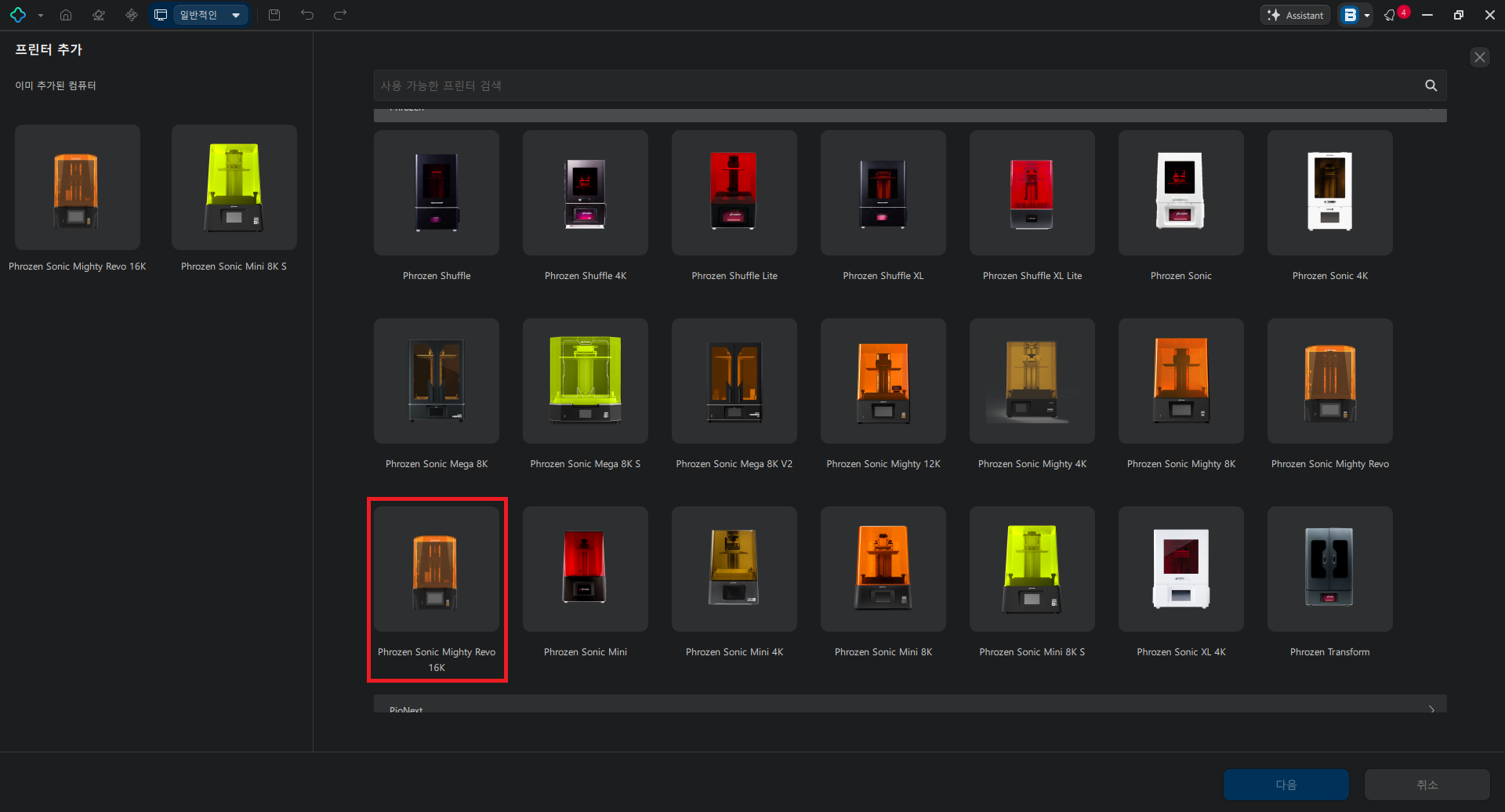Click the 취소 button
Image resolution: width=1505 pixels, height=812 pixels.
(1427, 785)
